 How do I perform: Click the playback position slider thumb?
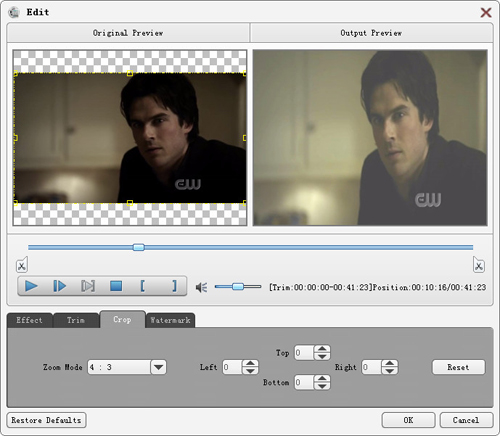(x=139, y=247)
